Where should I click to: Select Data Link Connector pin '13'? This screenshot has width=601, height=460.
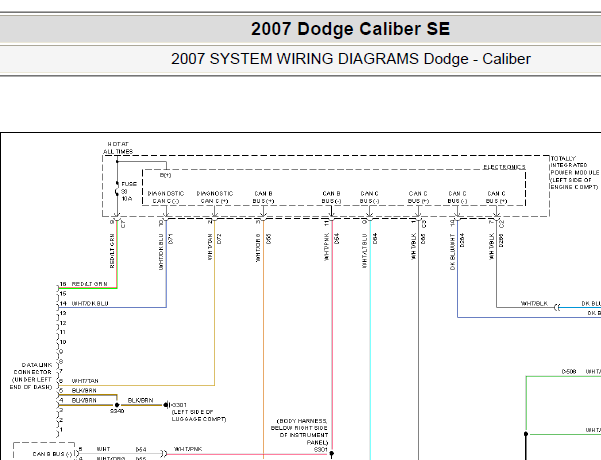click(63, 313)
